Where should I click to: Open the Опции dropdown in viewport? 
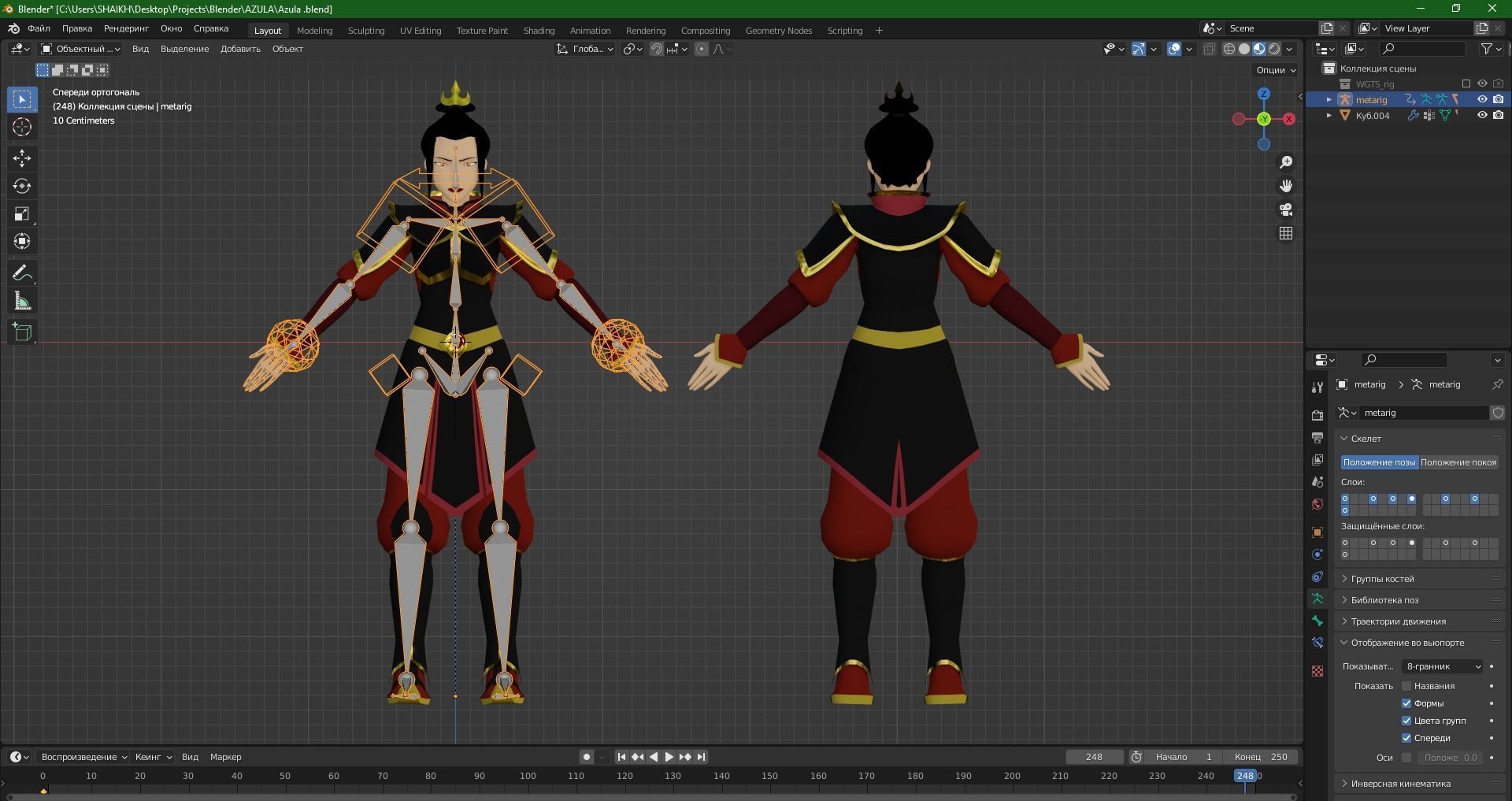1276,70
